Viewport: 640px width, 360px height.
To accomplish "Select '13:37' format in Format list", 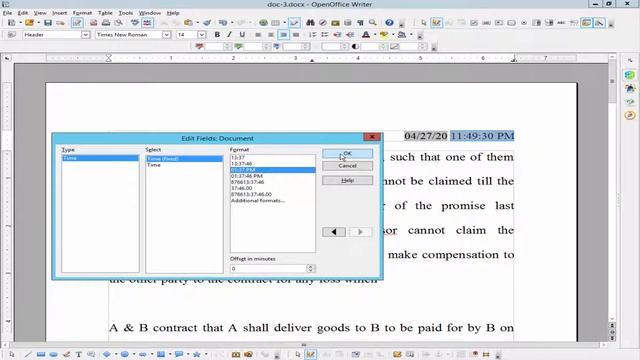I will pos(238,157).
